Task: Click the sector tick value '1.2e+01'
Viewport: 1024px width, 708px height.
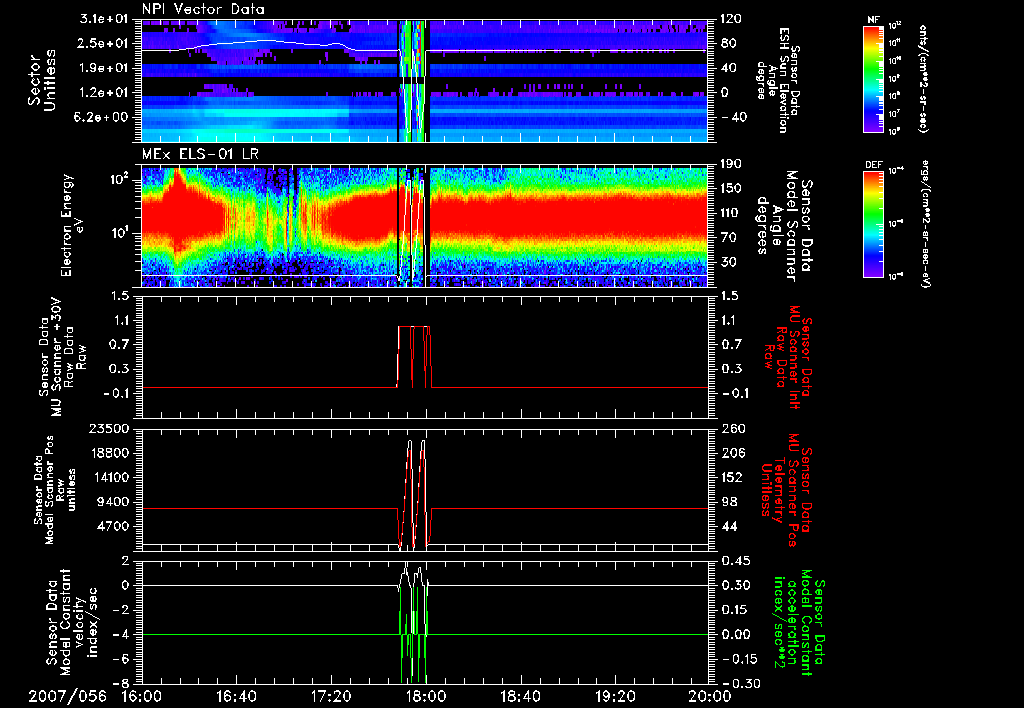Action: point(104,93)
